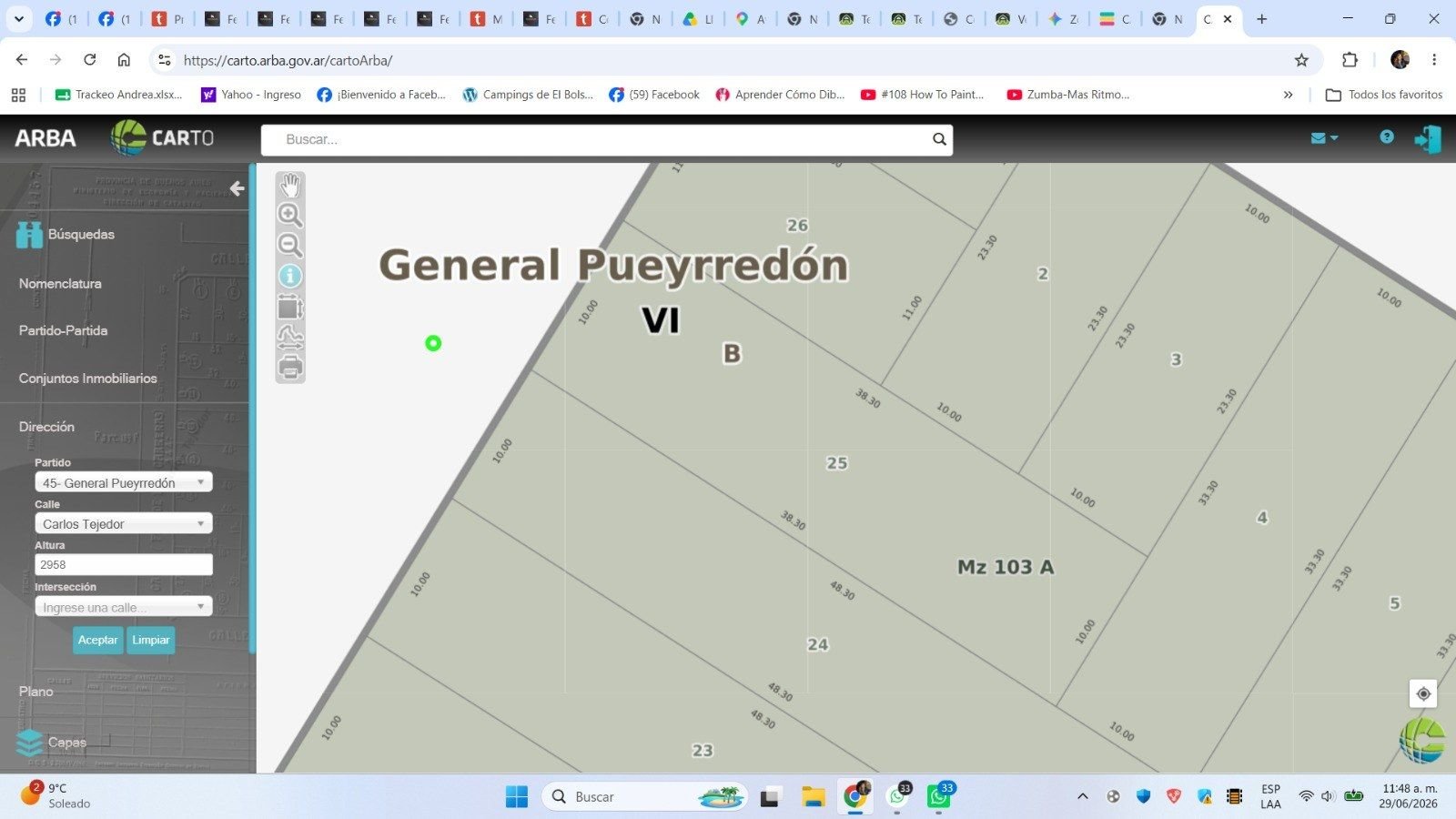This screenshot has height=819, width=1456.
Task: Activate the zoom in magnifier tool
Action: pyautogui.click(x=290, y=216)
